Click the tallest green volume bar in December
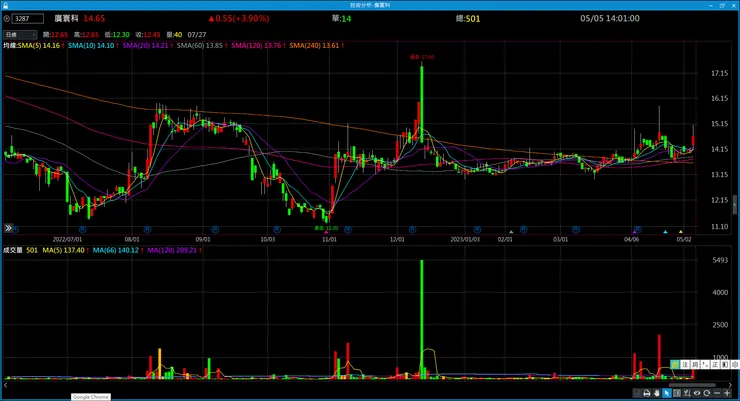 [421, 319]
